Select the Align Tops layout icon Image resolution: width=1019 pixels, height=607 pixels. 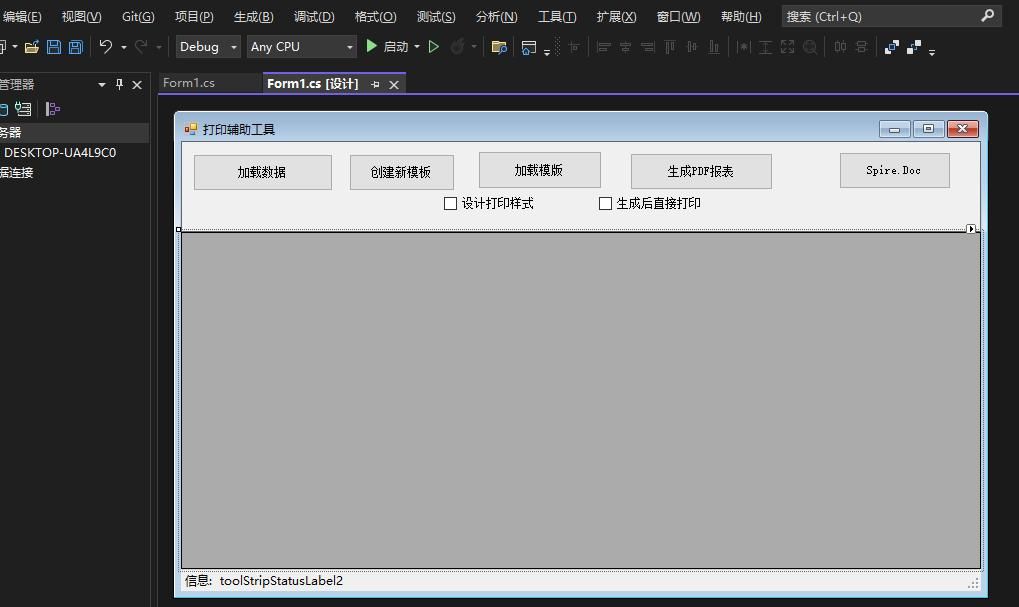pyautogui.click(x=670, y=46)
